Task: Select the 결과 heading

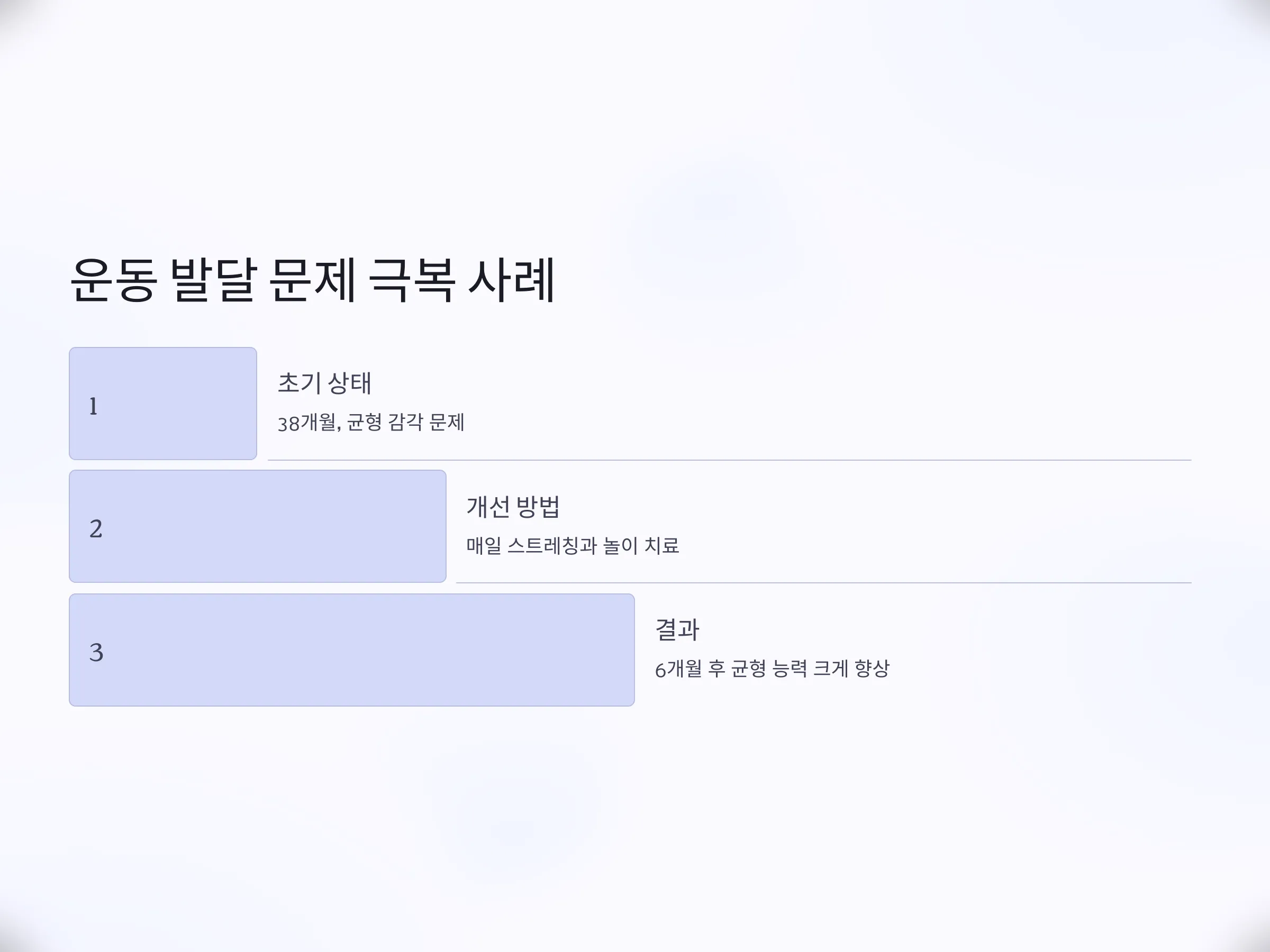Action: (x=677, y=629)
